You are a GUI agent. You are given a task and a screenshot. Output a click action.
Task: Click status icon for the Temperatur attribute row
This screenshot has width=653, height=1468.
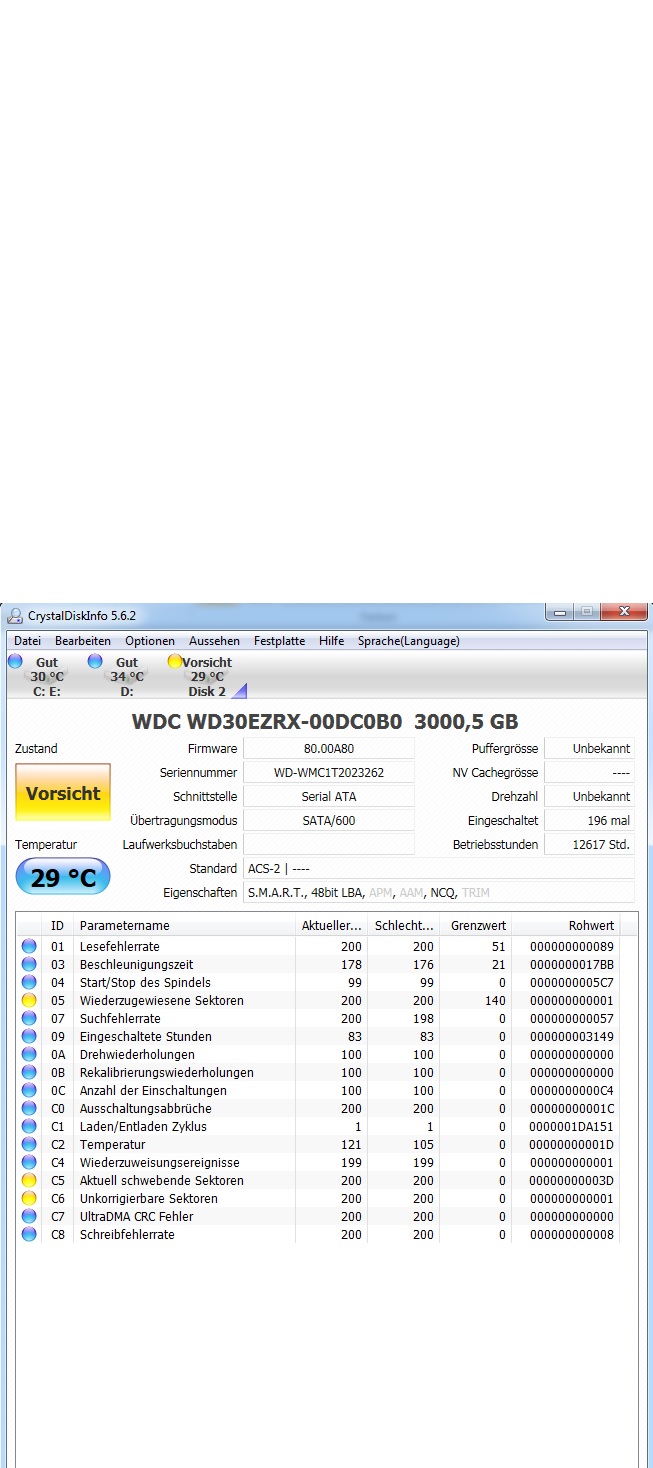[29, 1144]
